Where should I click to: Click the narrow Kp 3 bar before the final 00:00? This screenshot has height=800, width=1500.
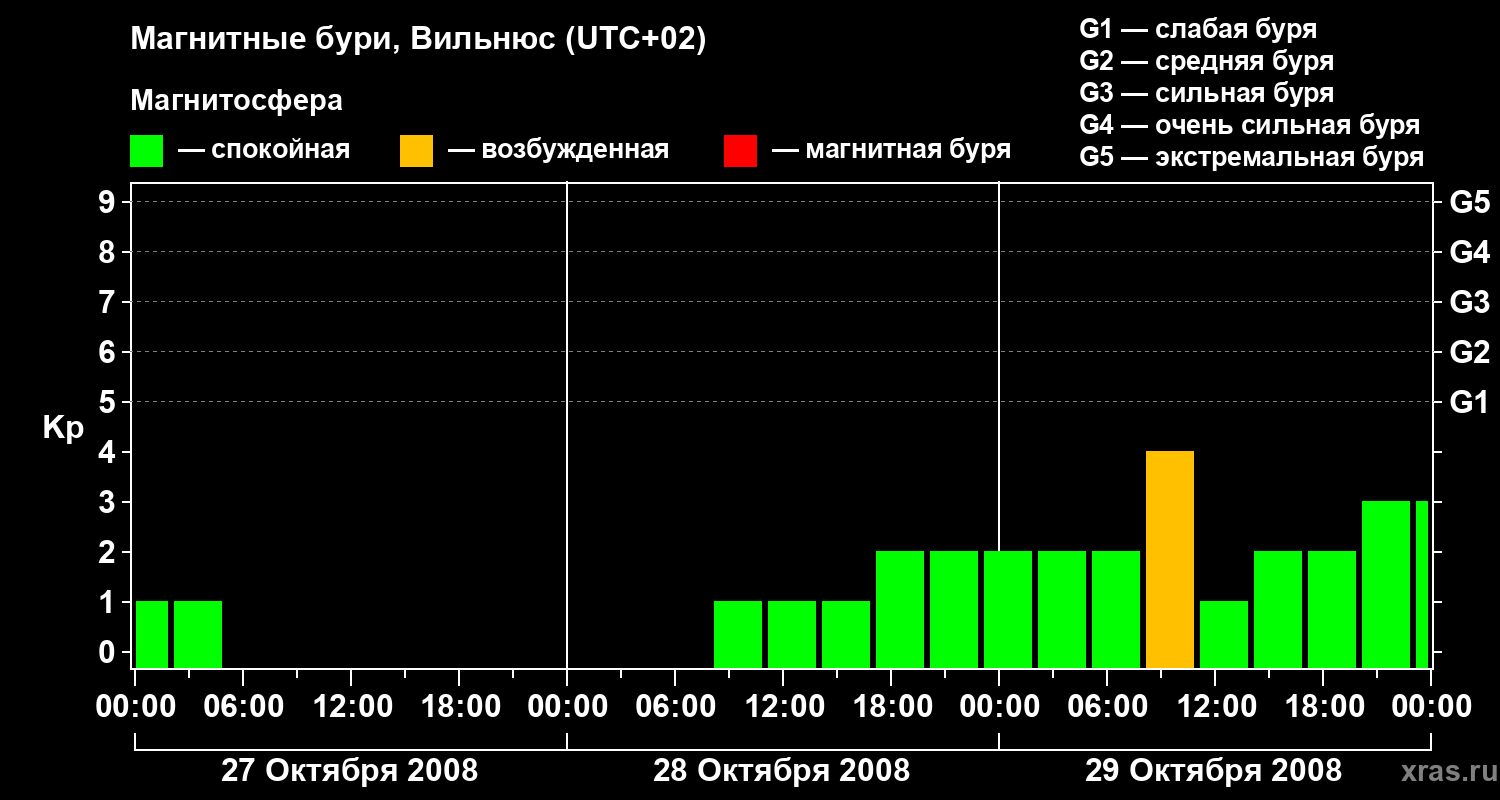1422,585
